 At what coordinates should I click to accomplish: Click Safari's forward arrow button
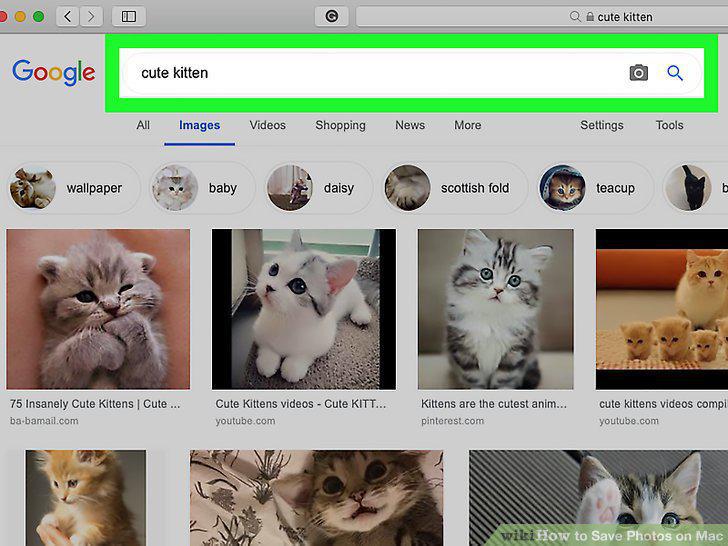[91, 17]
